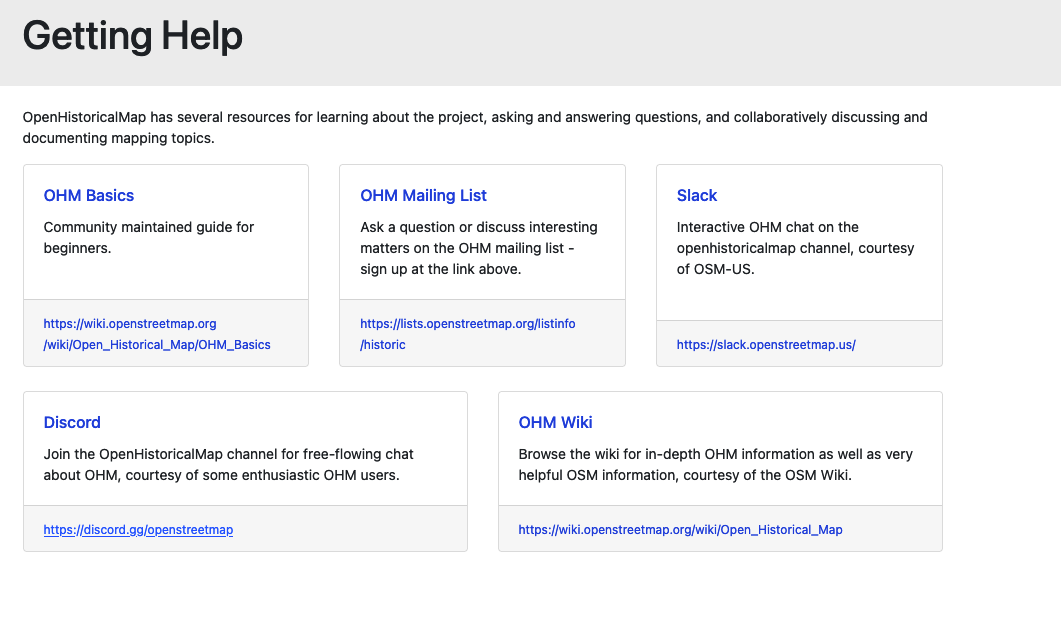Viewport: 1061px width, 619px height.
Task: Click the introductory paragraph about OHM resources
Action: tap(475, 127)
